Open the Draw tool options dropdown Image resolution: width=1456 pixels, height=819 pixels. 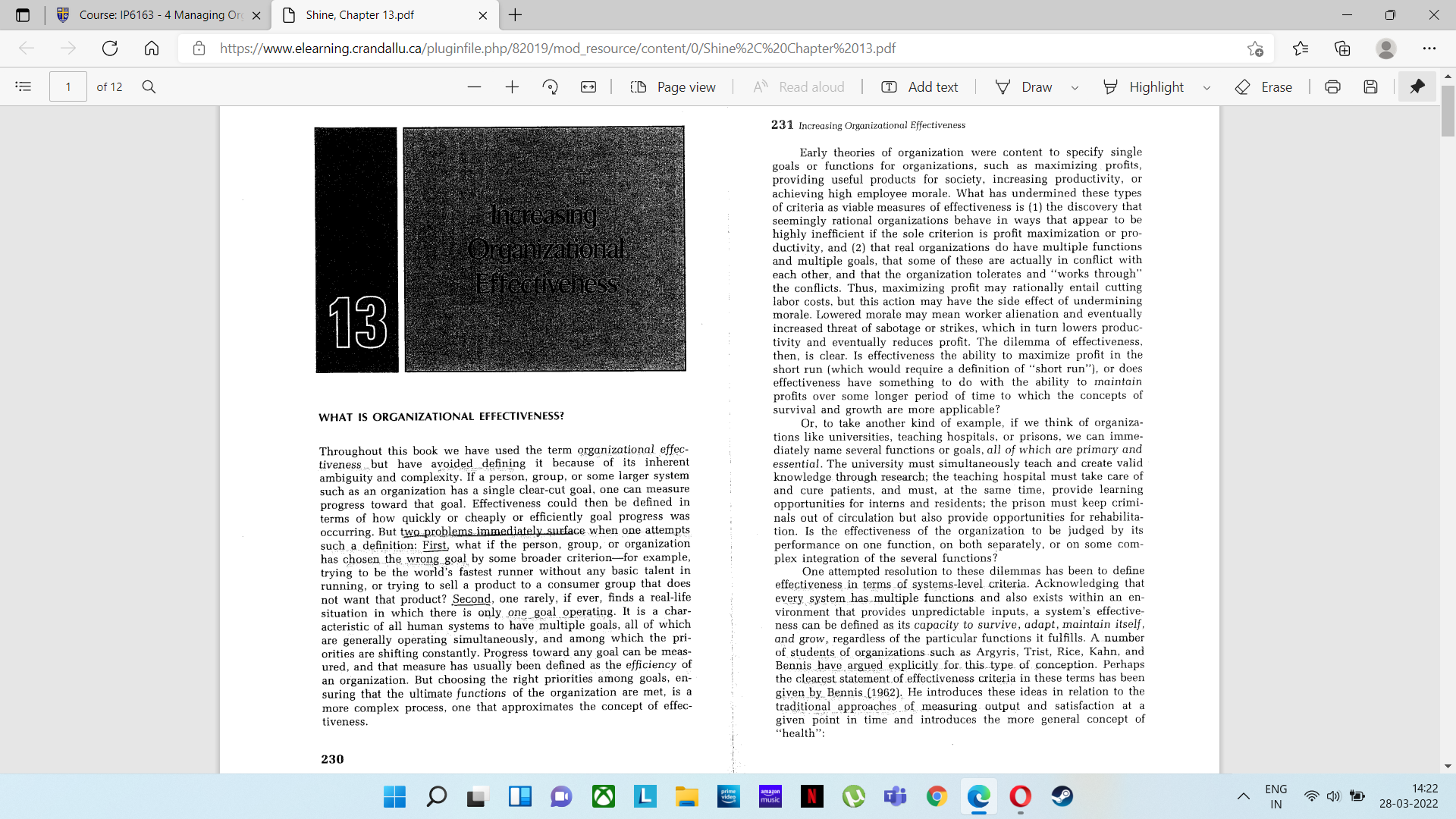click(1075, 86)
